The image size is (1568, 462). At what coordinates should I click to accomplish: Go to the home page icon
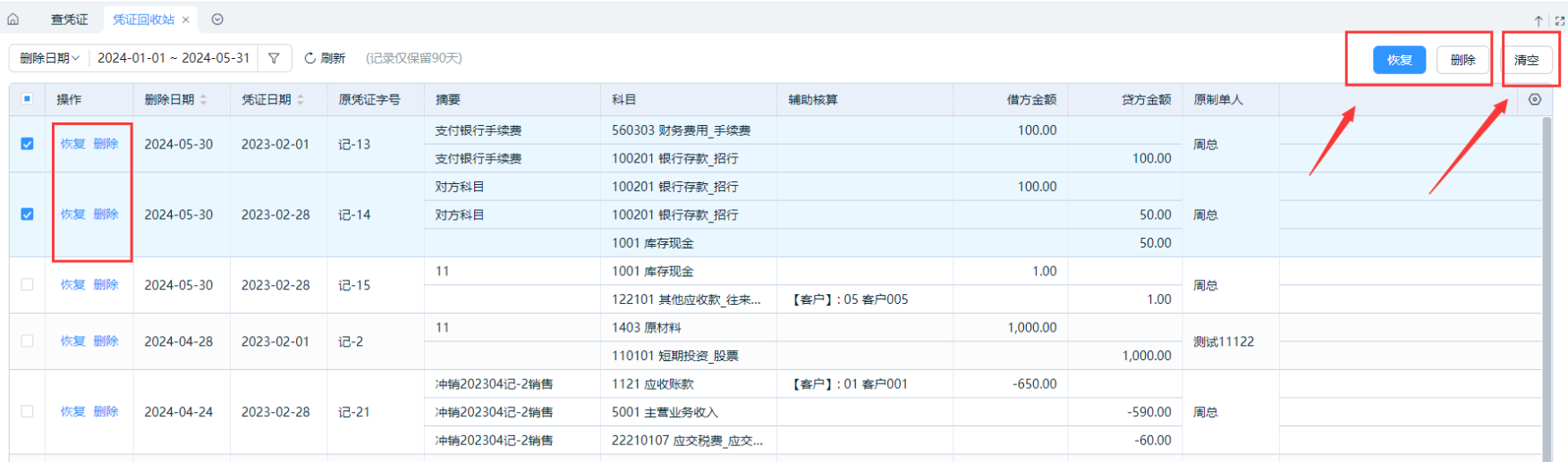coord(13,19)
